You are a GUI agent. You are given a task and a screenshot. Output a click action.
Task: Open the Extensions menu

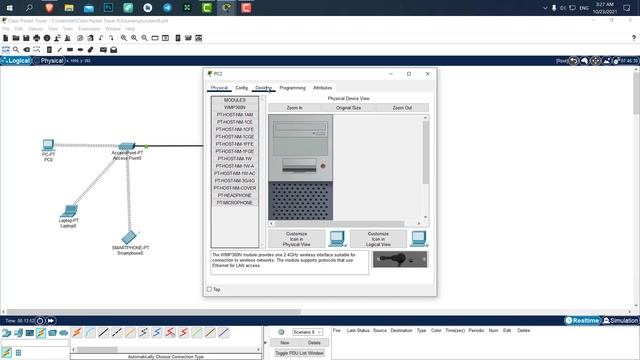tap(89, 29)
